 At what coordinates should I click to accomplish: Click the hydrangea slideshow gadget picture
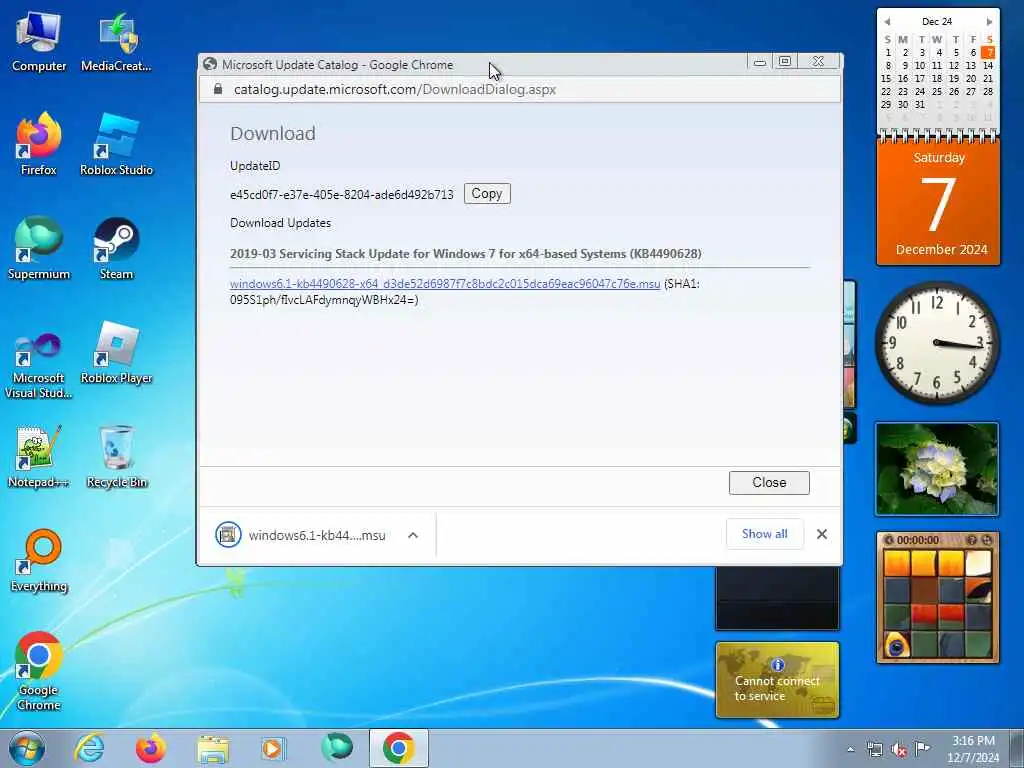tap(936, 468)
